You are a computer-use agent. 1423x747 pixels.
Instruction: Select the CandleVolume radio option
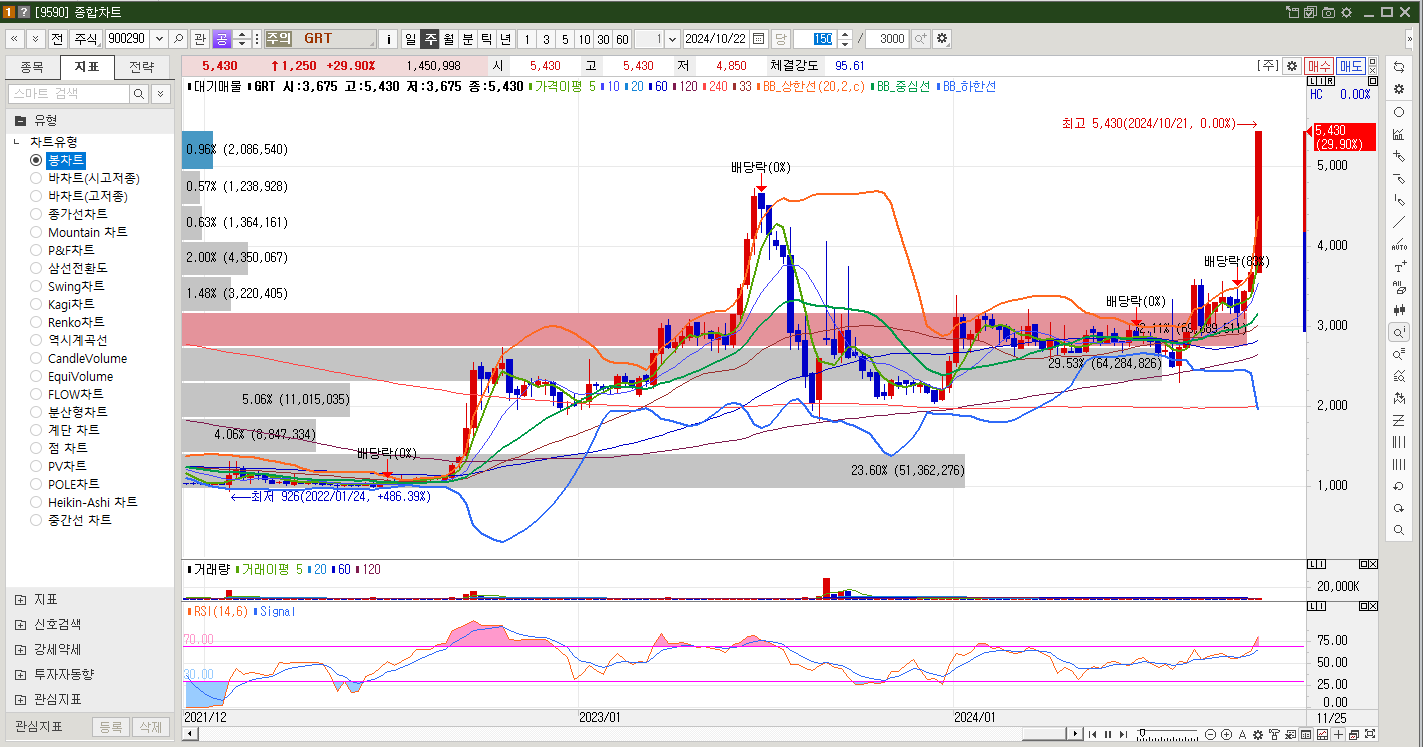(36, 358)
